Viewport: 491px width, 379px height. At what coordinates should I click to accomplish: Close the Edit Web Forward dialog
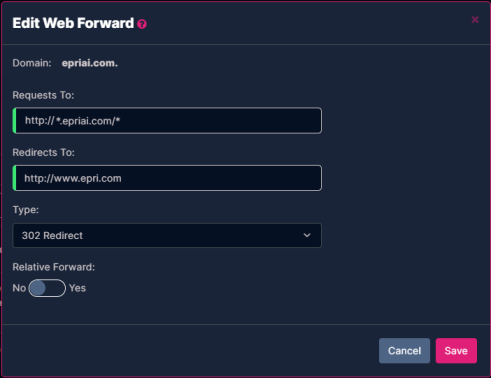(475, 20)
